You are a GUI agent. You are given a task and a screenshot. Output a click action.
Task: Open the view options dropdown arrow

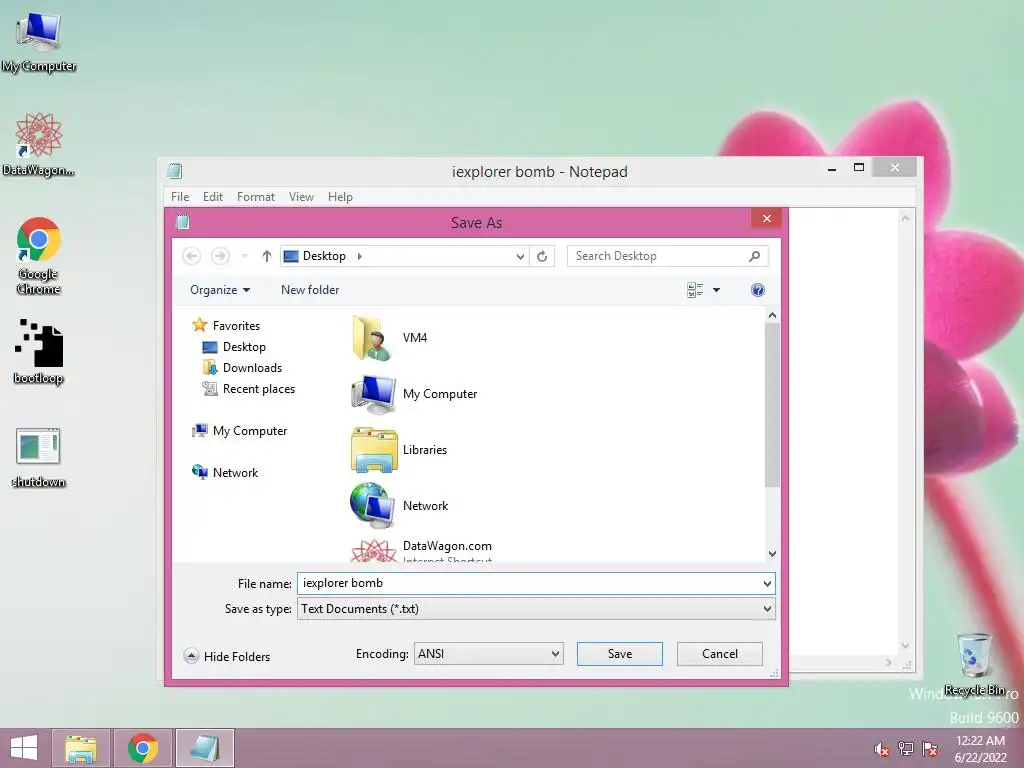coord(716,290)
